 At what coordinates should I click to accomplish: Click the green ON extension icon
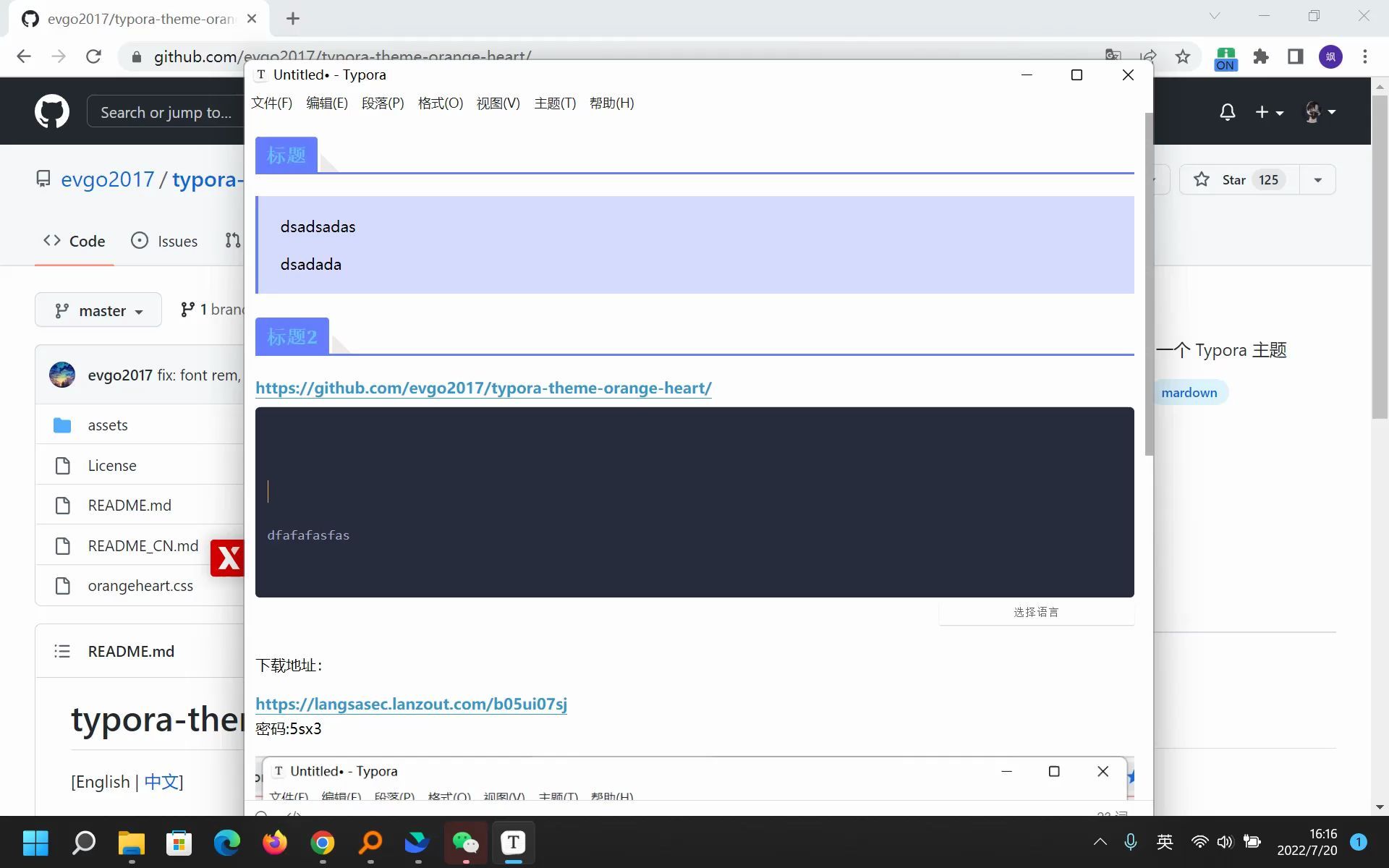pos(1226,58)
